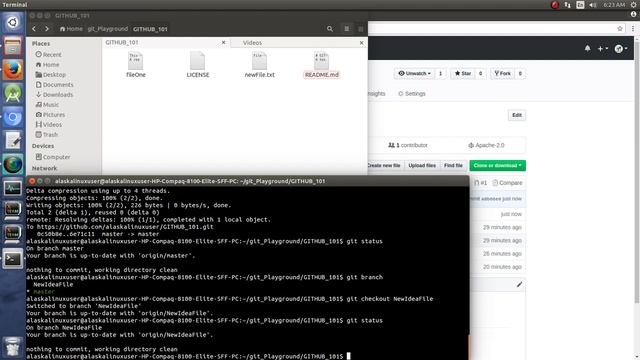Go back in the file manager
Screen dimensions: 640x360
click(x=34, y=29)
